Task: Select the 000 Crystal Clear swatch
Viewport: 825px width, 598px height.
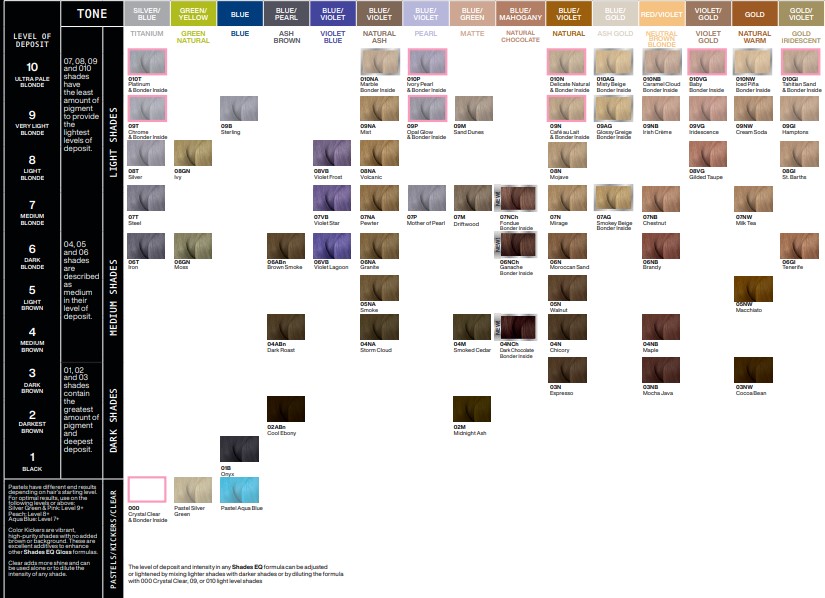Action: [146, 490]
